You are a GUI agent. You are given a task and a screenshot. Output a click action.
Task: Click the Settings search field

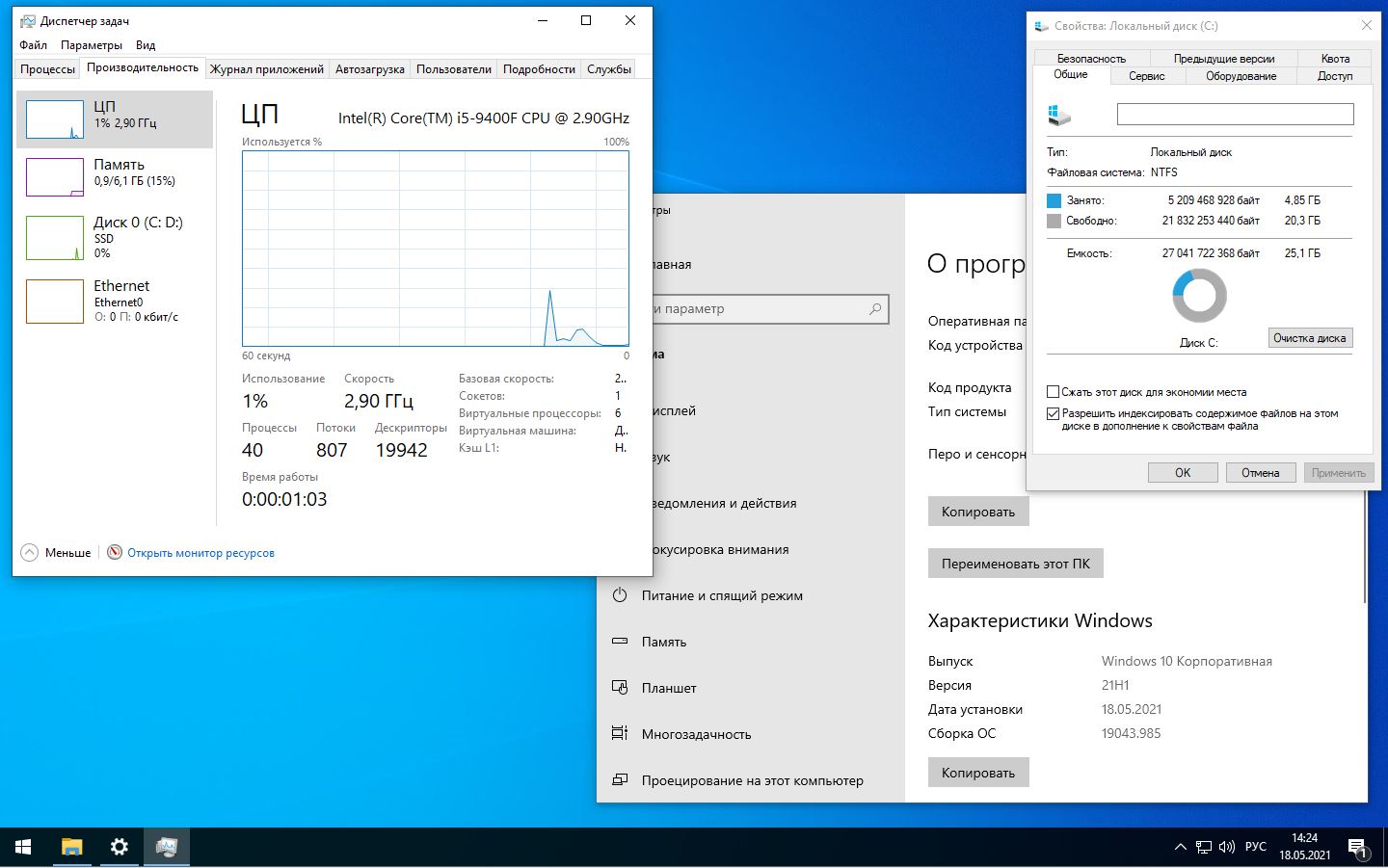(x=770, y=309)
